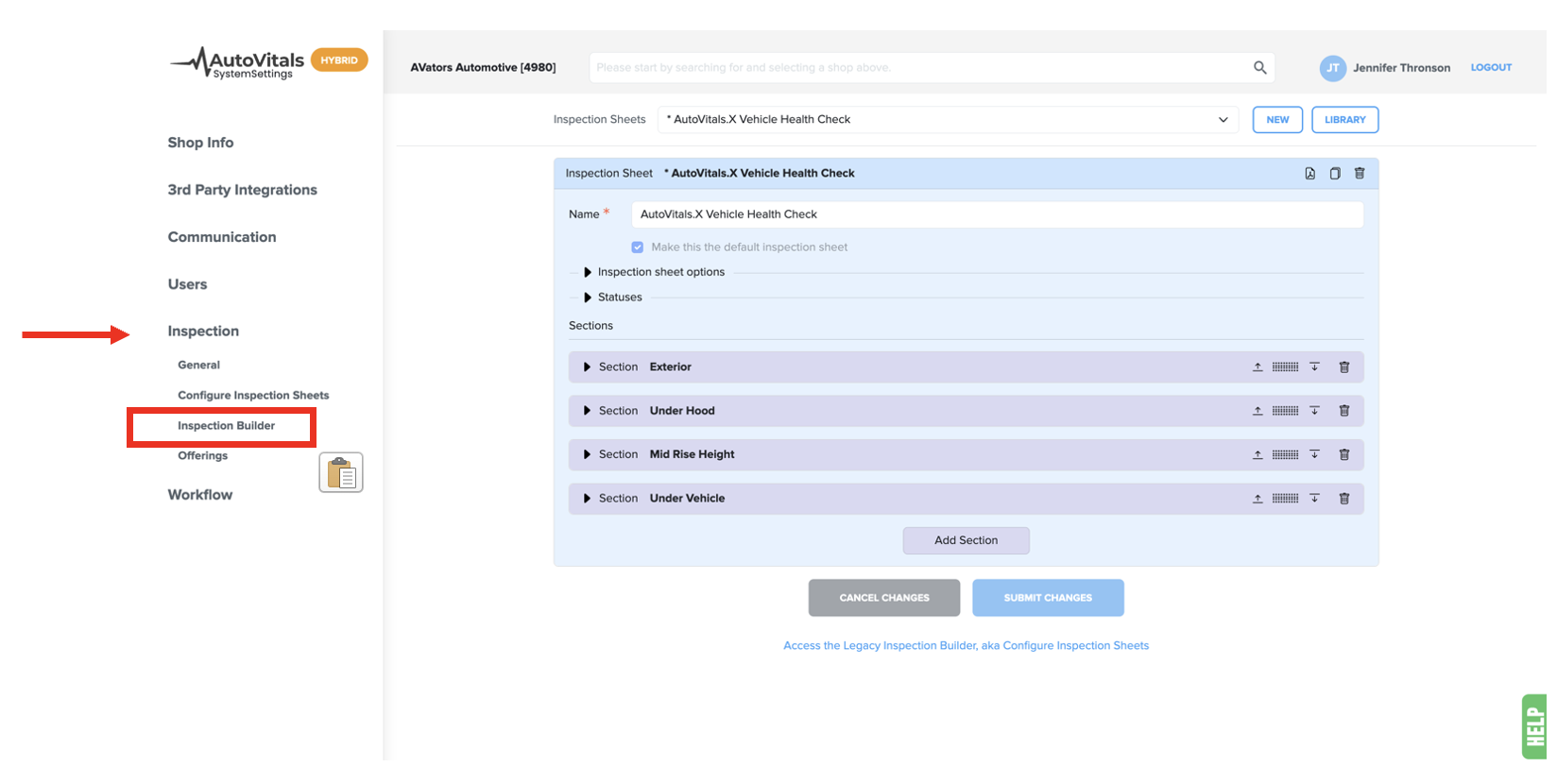The width and height of the screenshot is (1557, 784).
Task: Open Configure Inspection Sheets
Action: click(x=253, y=396)
